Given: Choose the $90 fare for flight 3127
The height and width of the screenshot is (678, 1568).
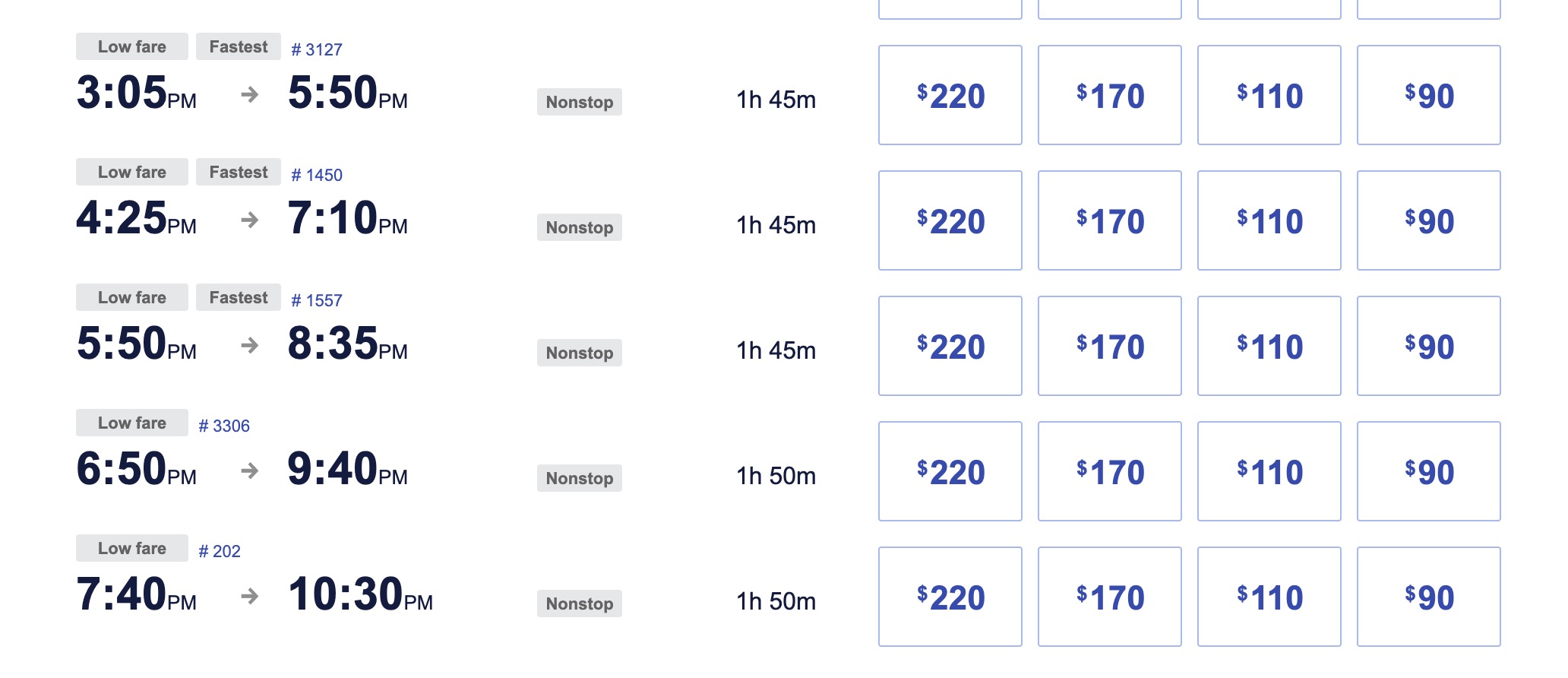Looking at the screenshot, I should (x=1428, y=95).
